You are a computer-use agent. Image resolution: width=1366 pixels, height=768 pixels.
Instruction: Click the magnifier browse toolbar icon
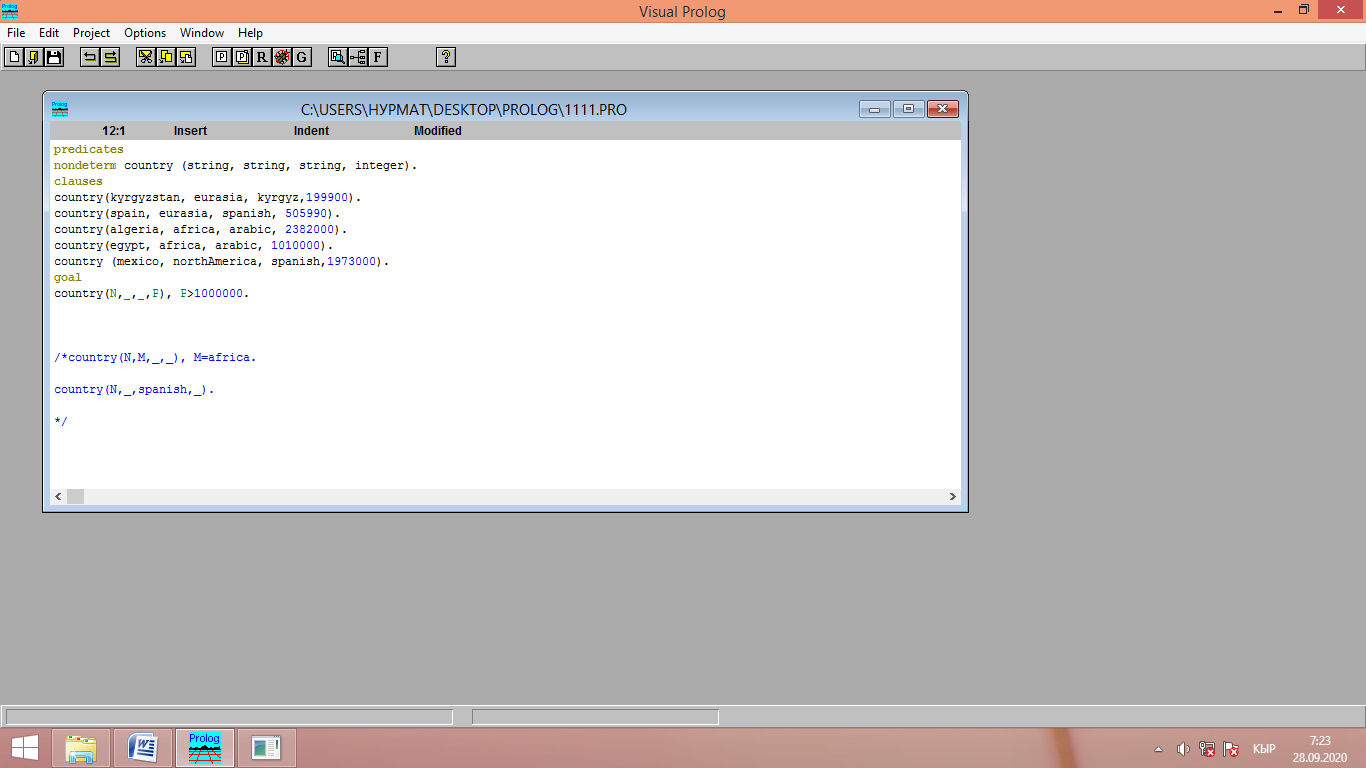[338, 57]
